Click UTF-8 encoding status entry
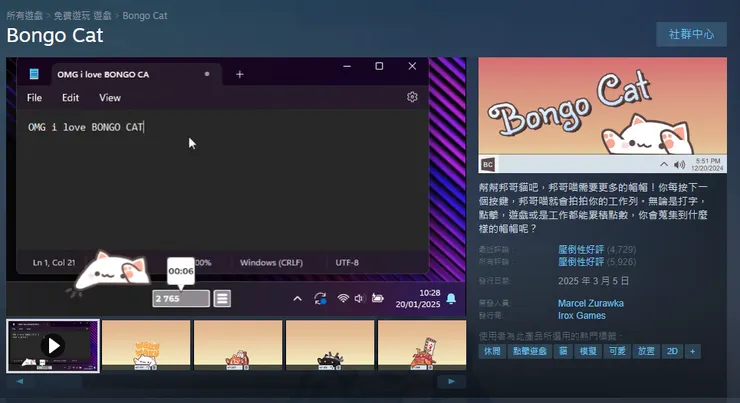Screen dimensions: 740x403 pyautogui.click(x=347, y=262)
